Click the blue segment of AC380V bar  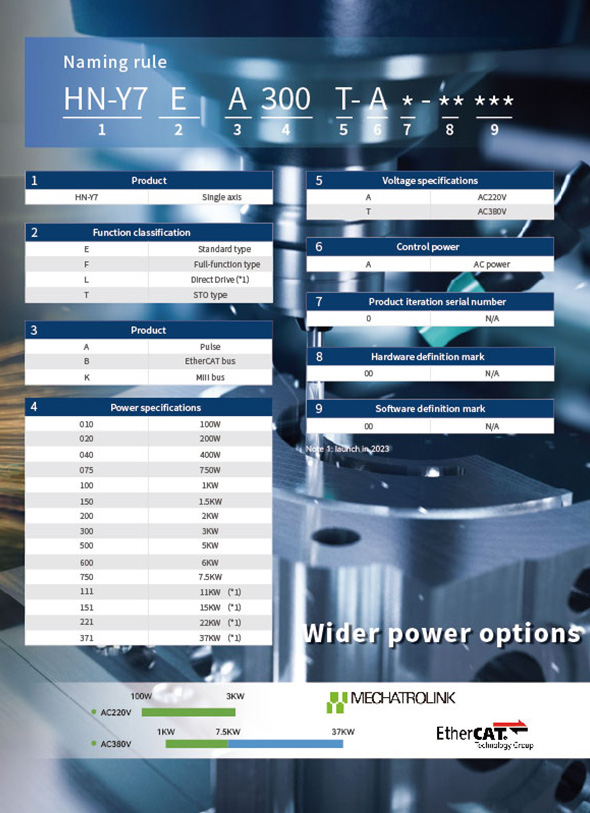tap(285, 744)
